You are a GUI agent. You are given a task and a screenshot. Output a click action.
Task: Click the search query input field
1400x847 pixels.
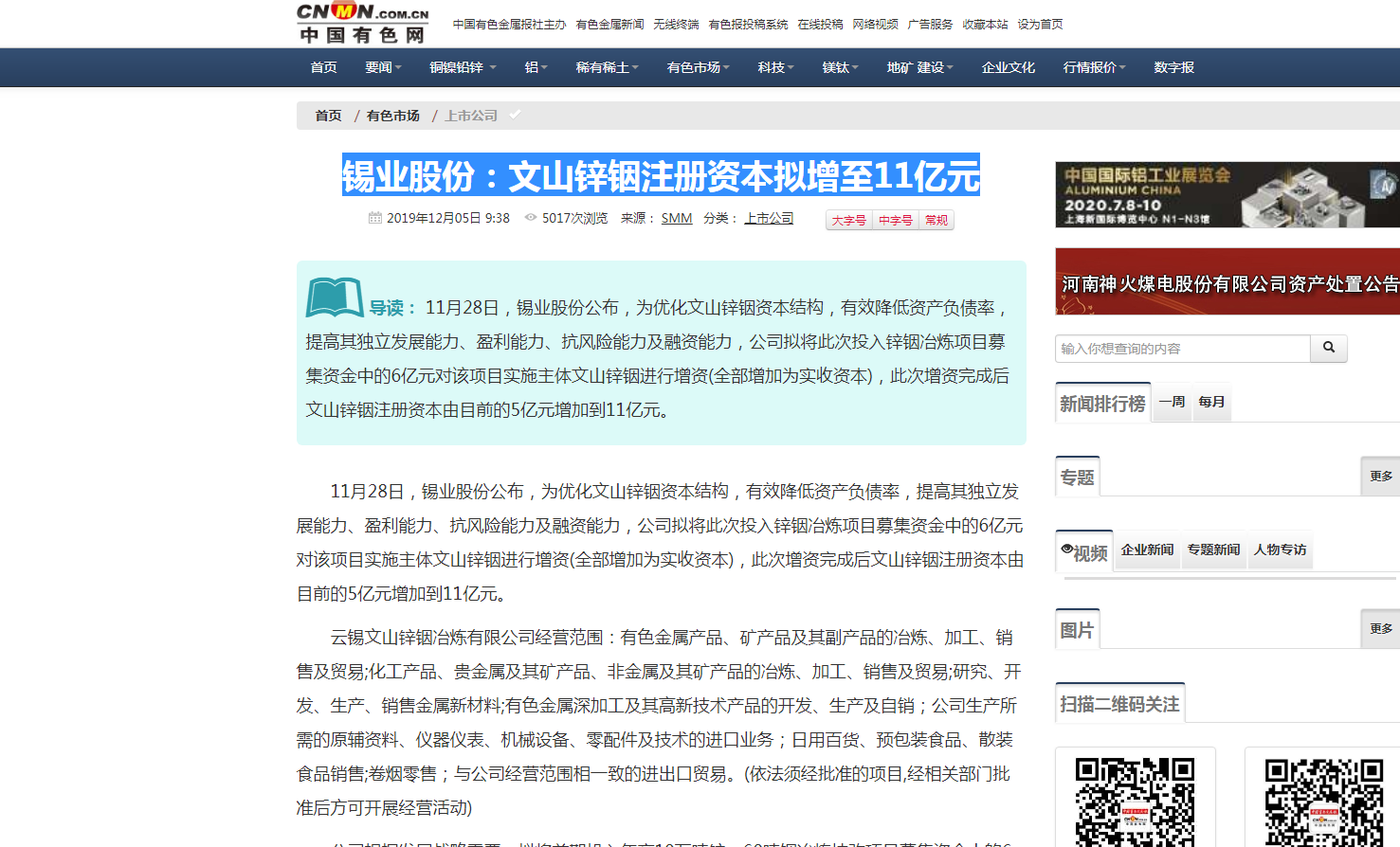point(1182,349)
